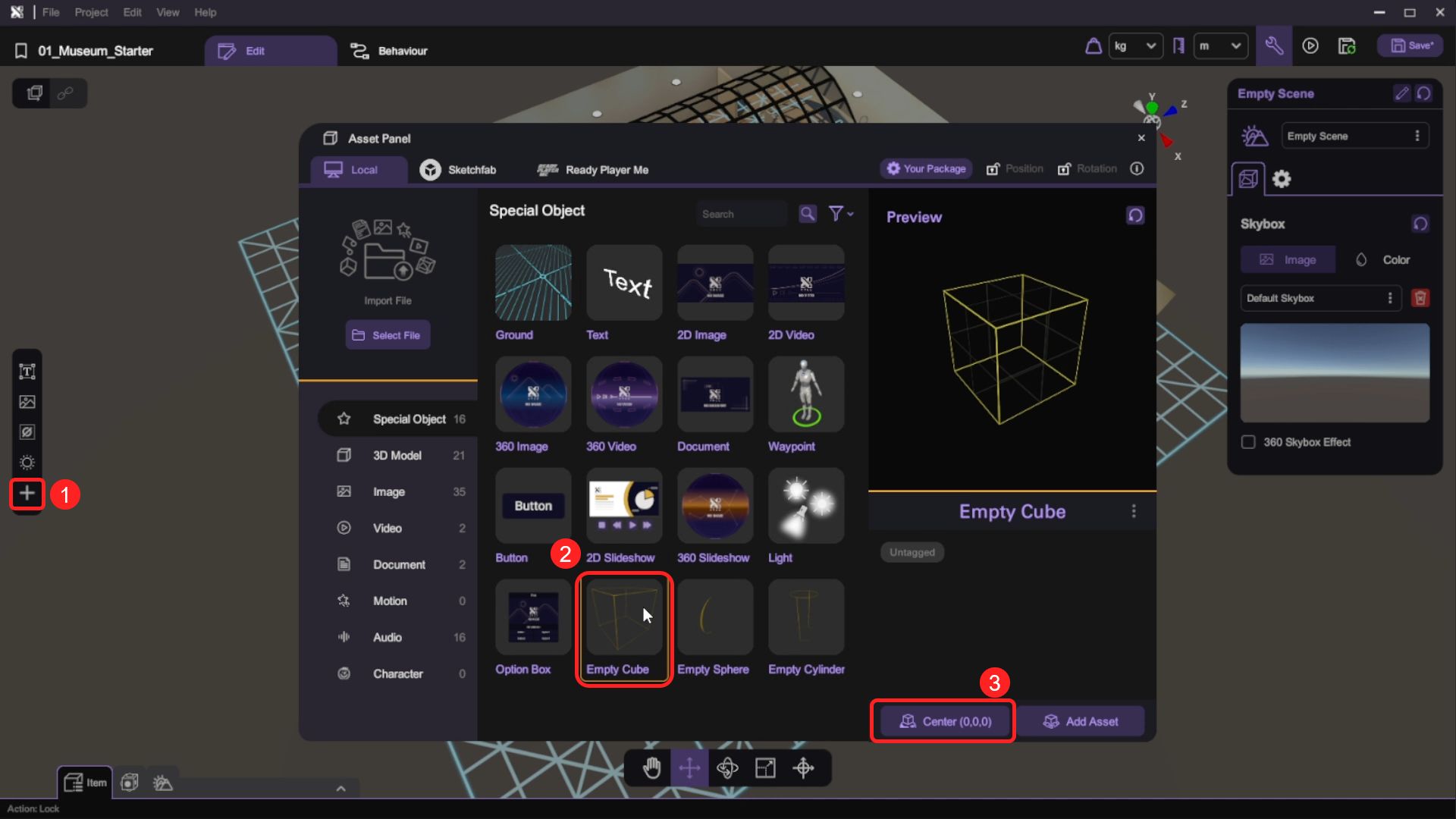Delete the Default Skybox with trash icon
This screenshot has height=819, width=1456.
[x=1420, y=298]
